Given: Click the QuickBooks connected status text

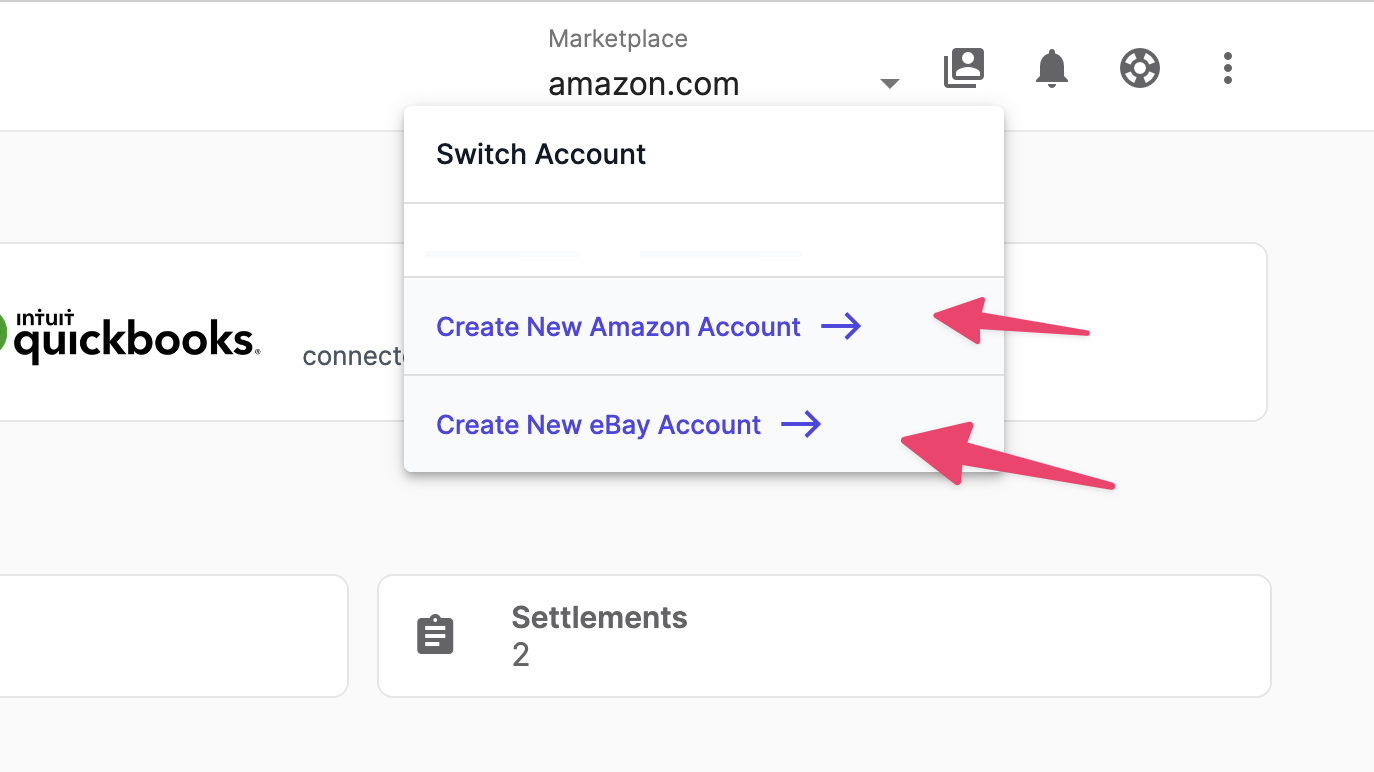Looking at the screenshot, I should (353, 356).
